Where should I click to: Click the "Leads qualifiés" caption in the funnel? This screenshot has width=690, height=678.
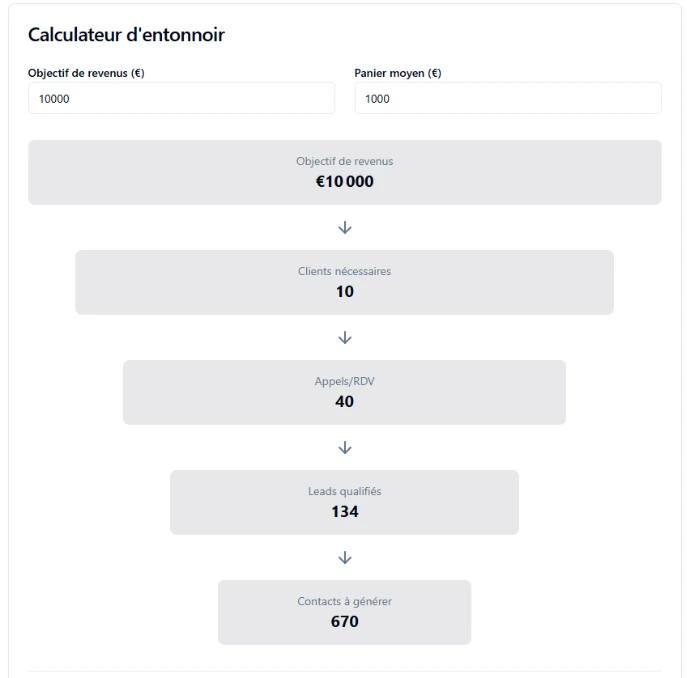pyautogui.click(x=345, y=491)
